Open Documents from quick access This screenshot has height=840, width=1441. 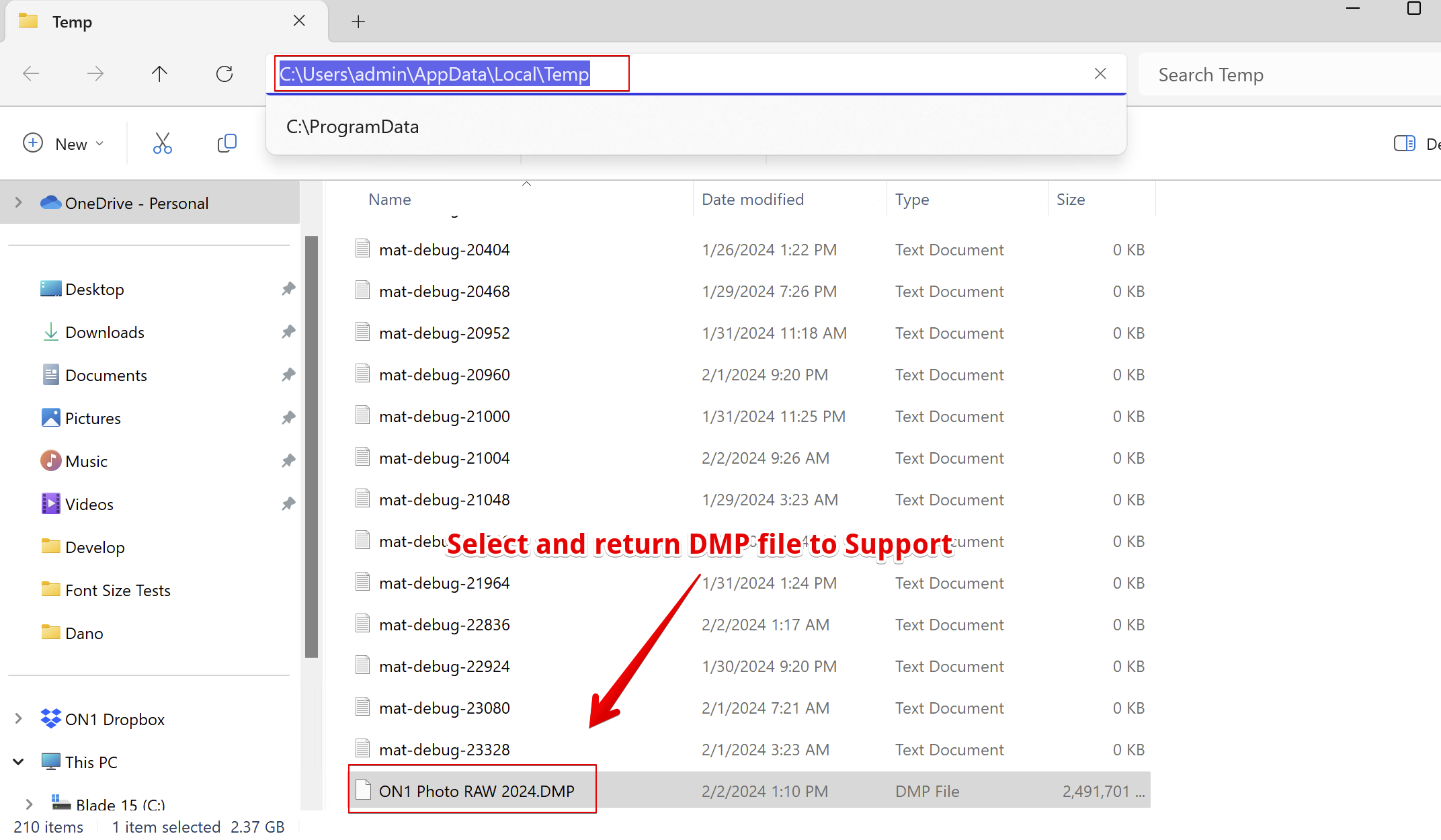pos(106,376)
